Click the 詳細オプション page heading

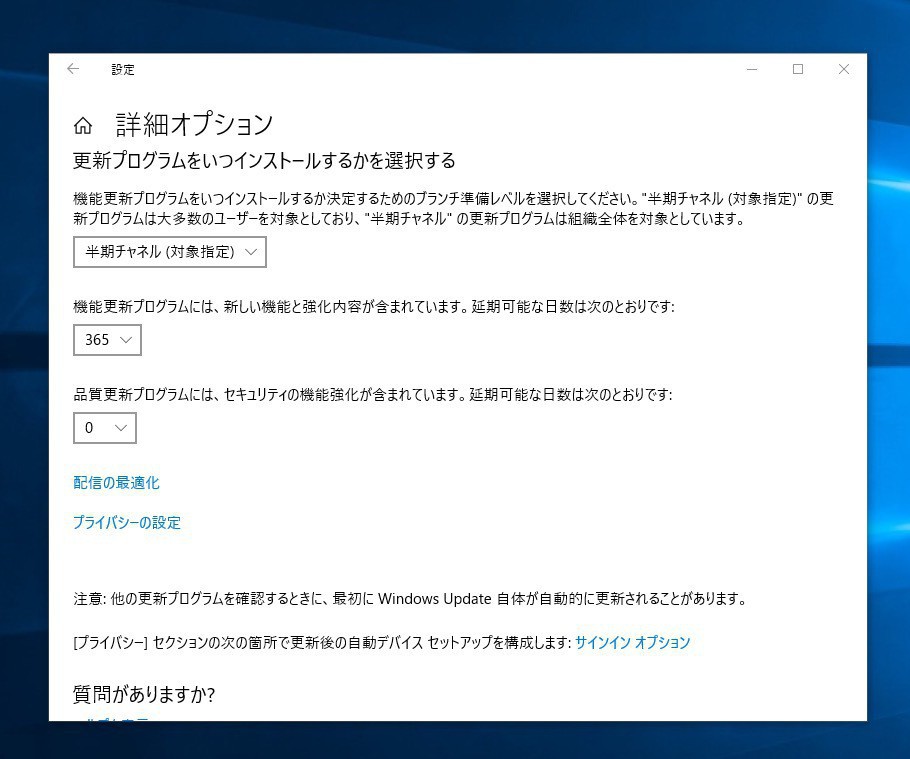click(194, 125)
